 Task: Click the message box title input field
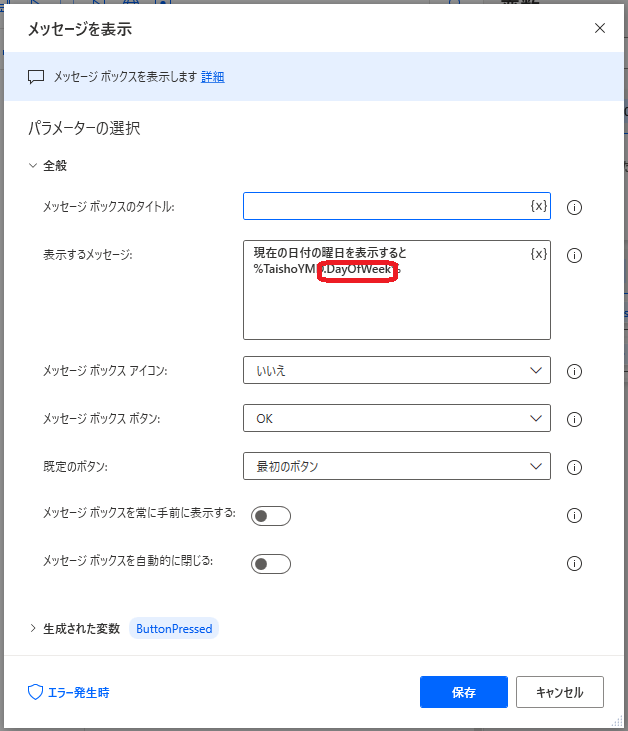tap(385, 206)
